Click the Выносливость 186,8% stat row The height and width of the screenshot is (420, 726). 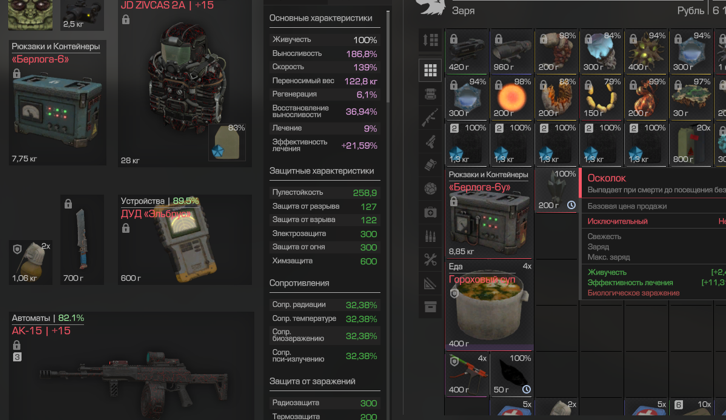pyautogui.click(x=325, y=54)
